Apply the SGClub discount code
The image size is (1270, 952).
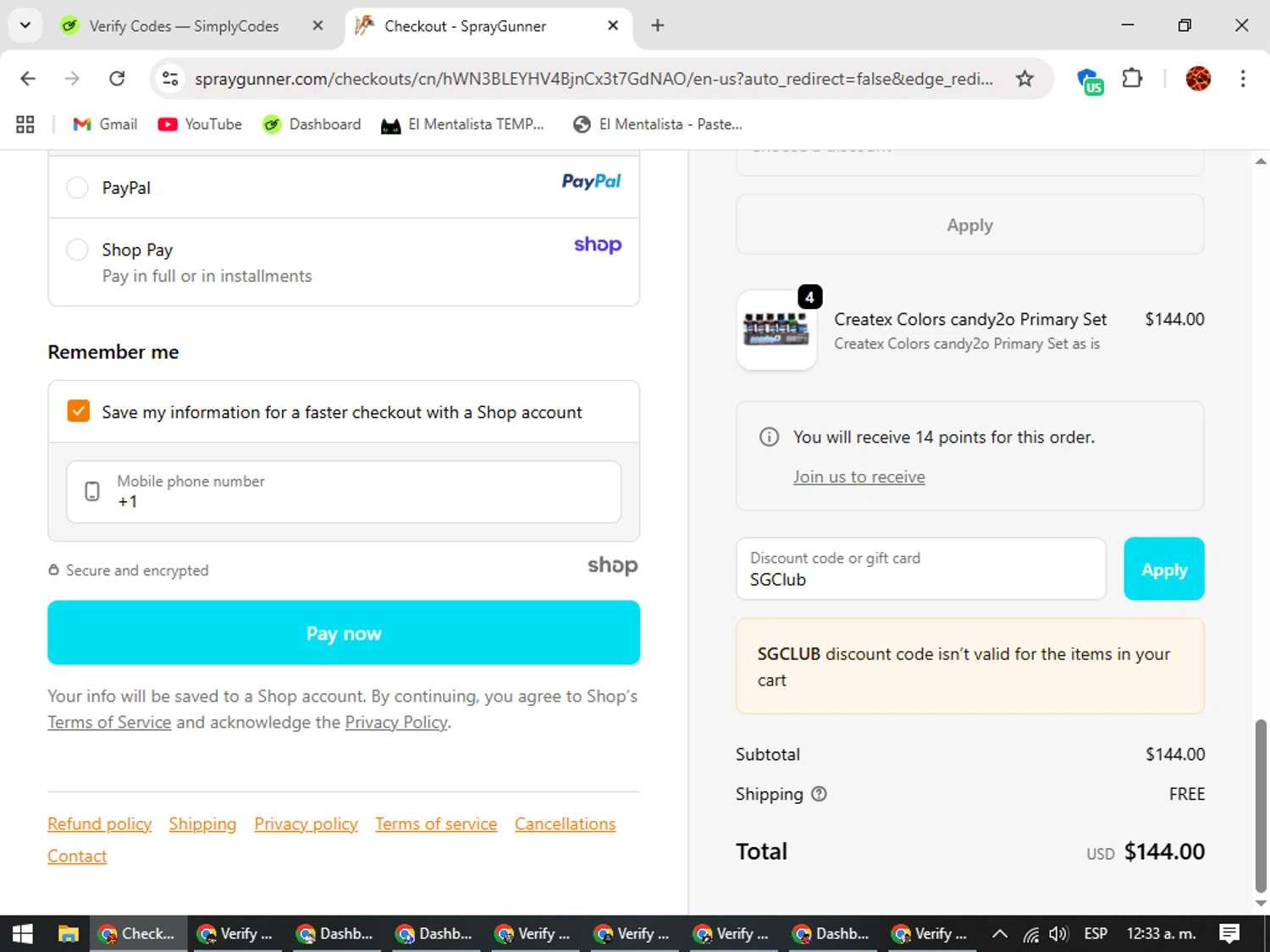(1163, 569)
